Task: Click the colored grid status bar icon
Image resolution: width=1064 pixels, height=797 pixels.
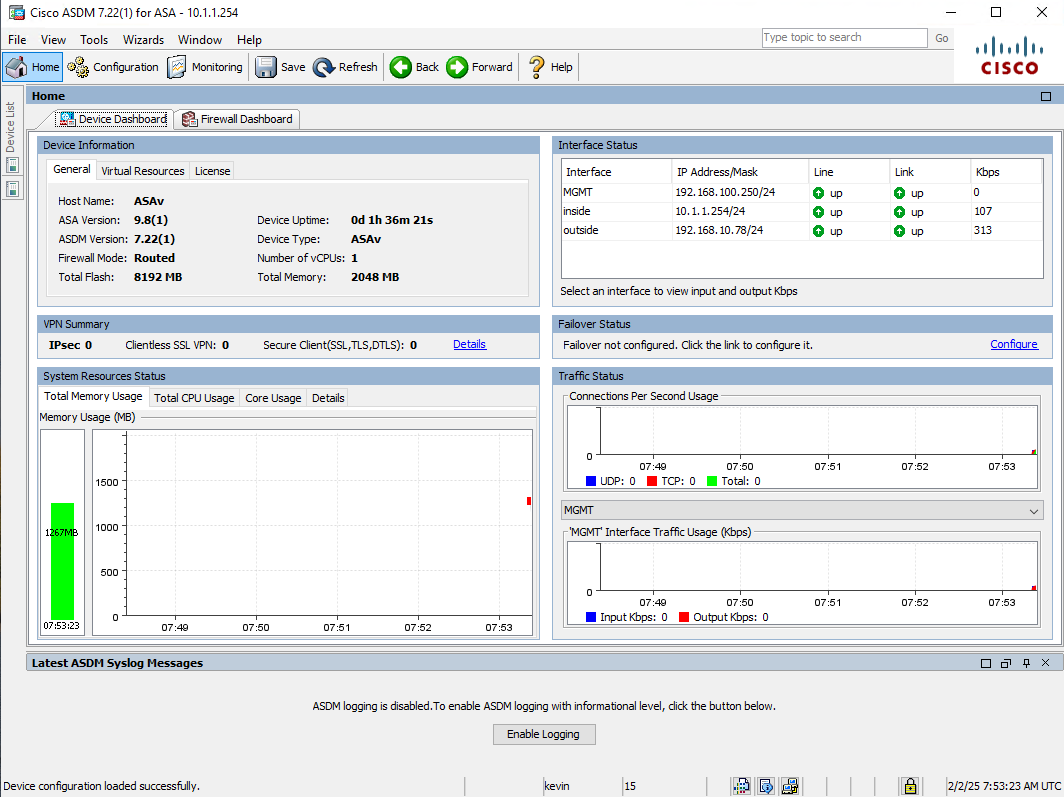Action: (742, 786)
